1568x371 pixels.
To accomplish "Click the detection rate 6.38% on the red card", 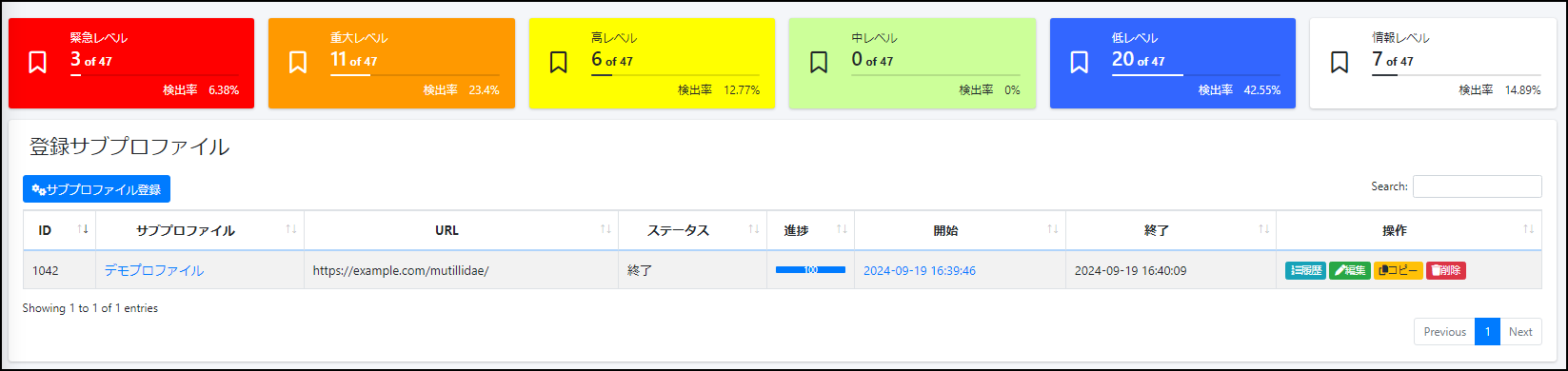I will tap(224, 90).
